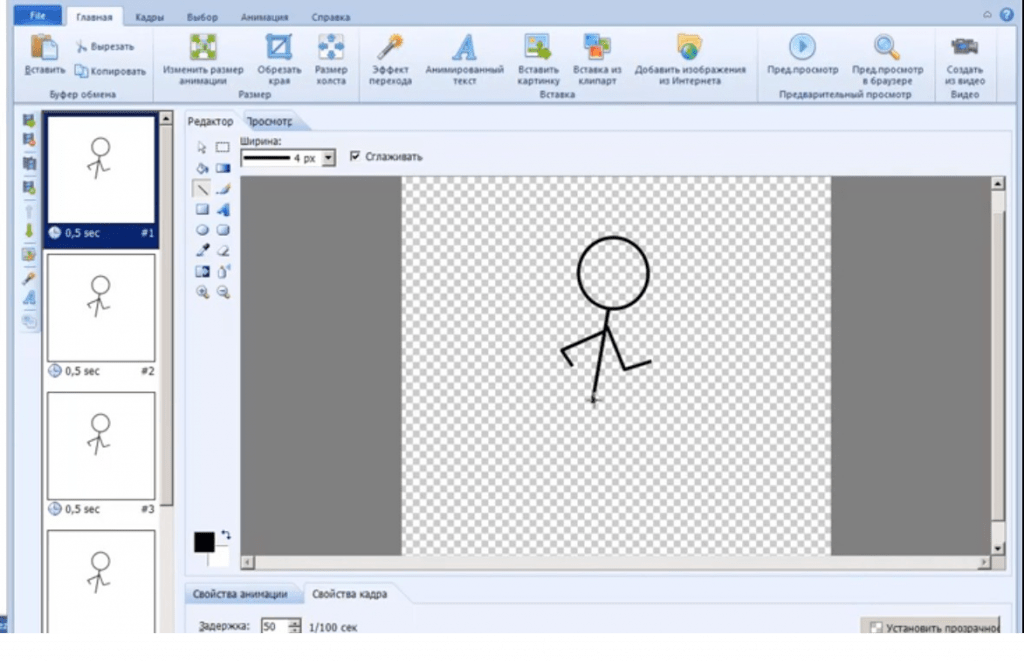Select frame #3 thumbnail
The image size is (1024, 662).
[x=101, y=446]
